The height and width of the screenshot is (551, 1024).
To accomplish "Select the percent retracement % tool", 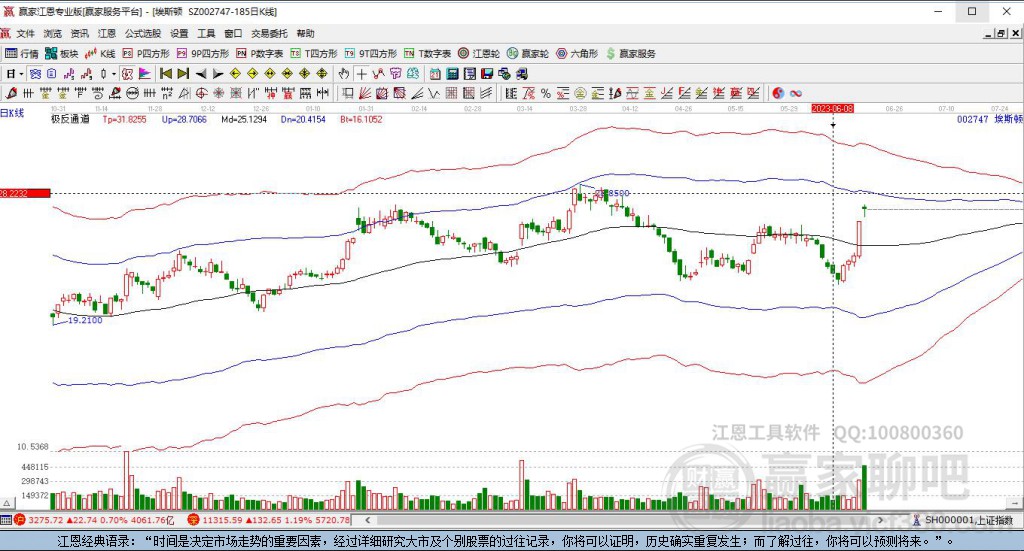I will click(x=546, y=93).
